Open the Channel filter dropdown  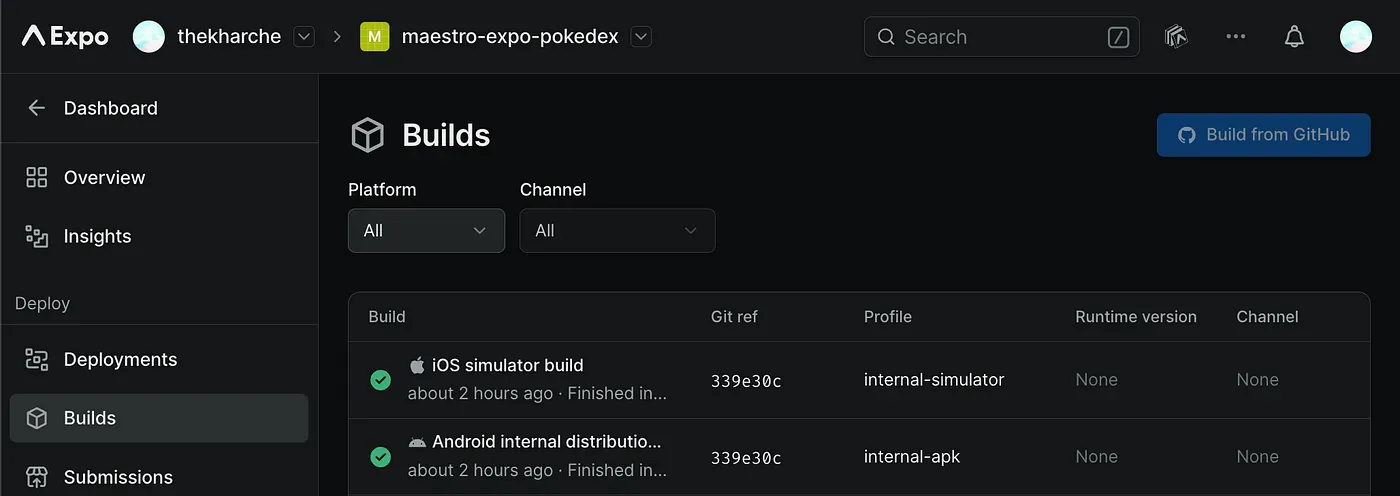click(x=617, y=231)
